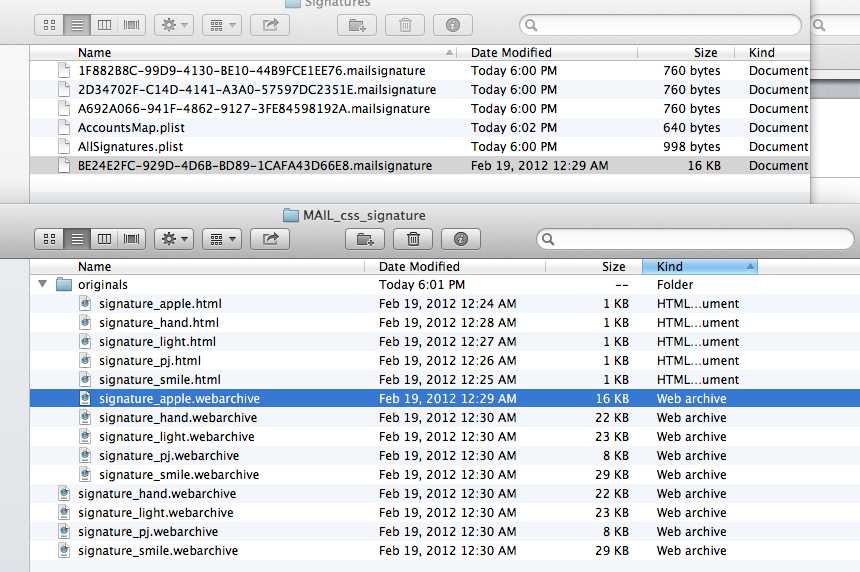Open Arrange menu in MAIL_css_signature window
The height and width of the screenshot is (572, 860).
(x=222, y=239)
